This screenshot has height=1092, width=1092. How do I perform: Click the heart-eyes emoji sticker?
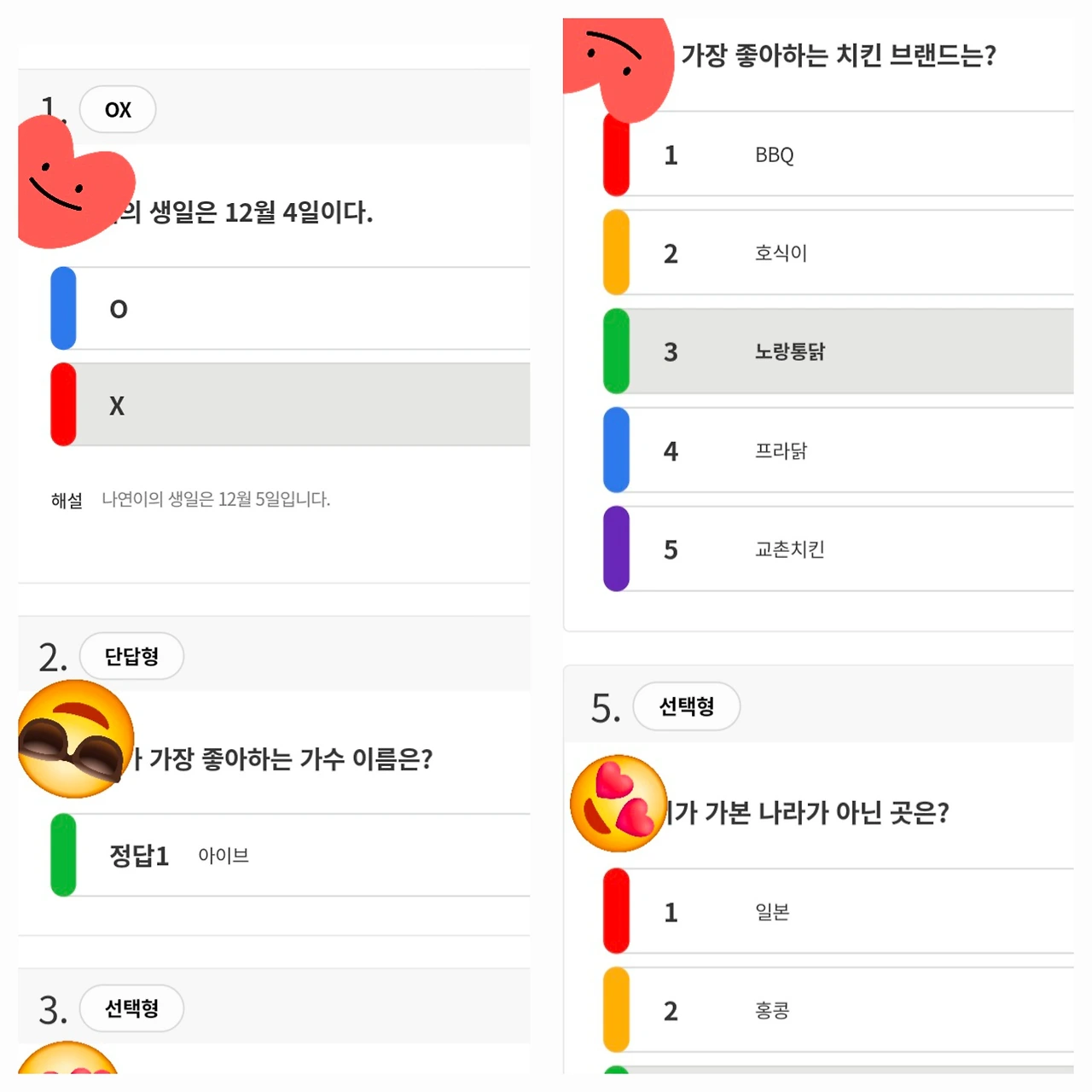619,803
